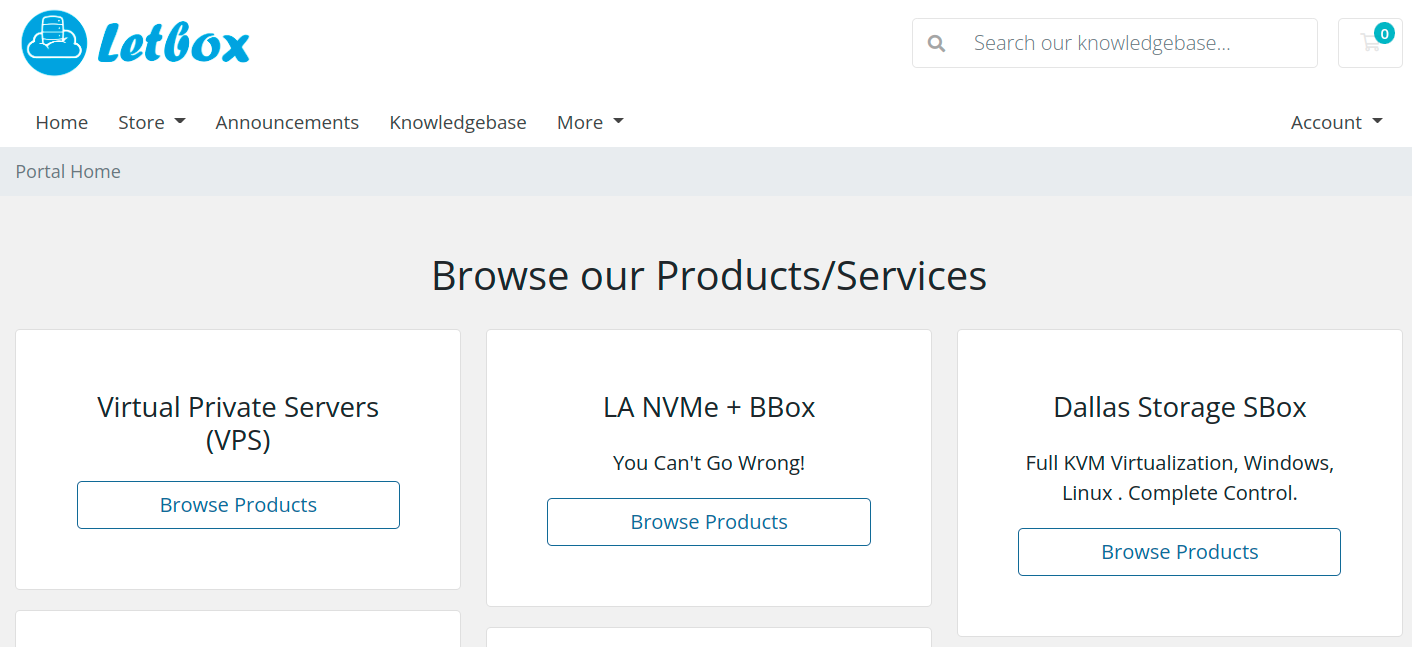Screen dimensions: 1412x647
Task: Go to Home menu item
Action: coord(62,122)
